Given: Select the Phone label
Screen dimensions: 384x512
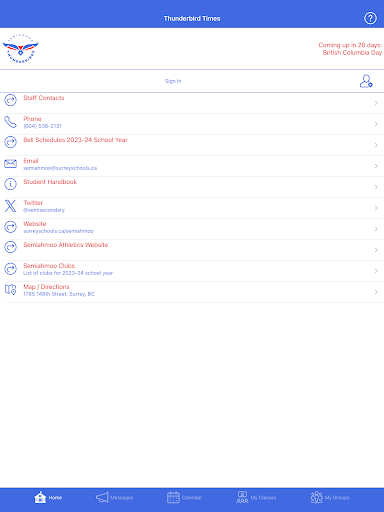Looking at the screenshot, I should (x=32, y=119).
